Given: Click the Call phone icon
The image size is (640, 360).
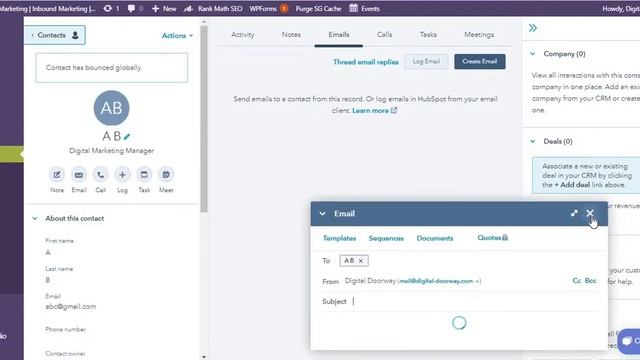Looking at the screenshot, I should (100, 175).
